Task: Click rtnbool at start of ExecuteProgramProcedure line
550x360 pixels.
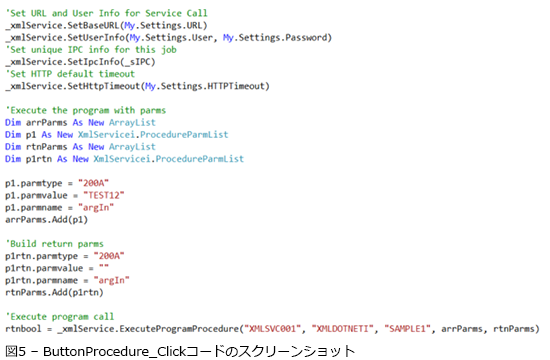Action: pos(23,329)
